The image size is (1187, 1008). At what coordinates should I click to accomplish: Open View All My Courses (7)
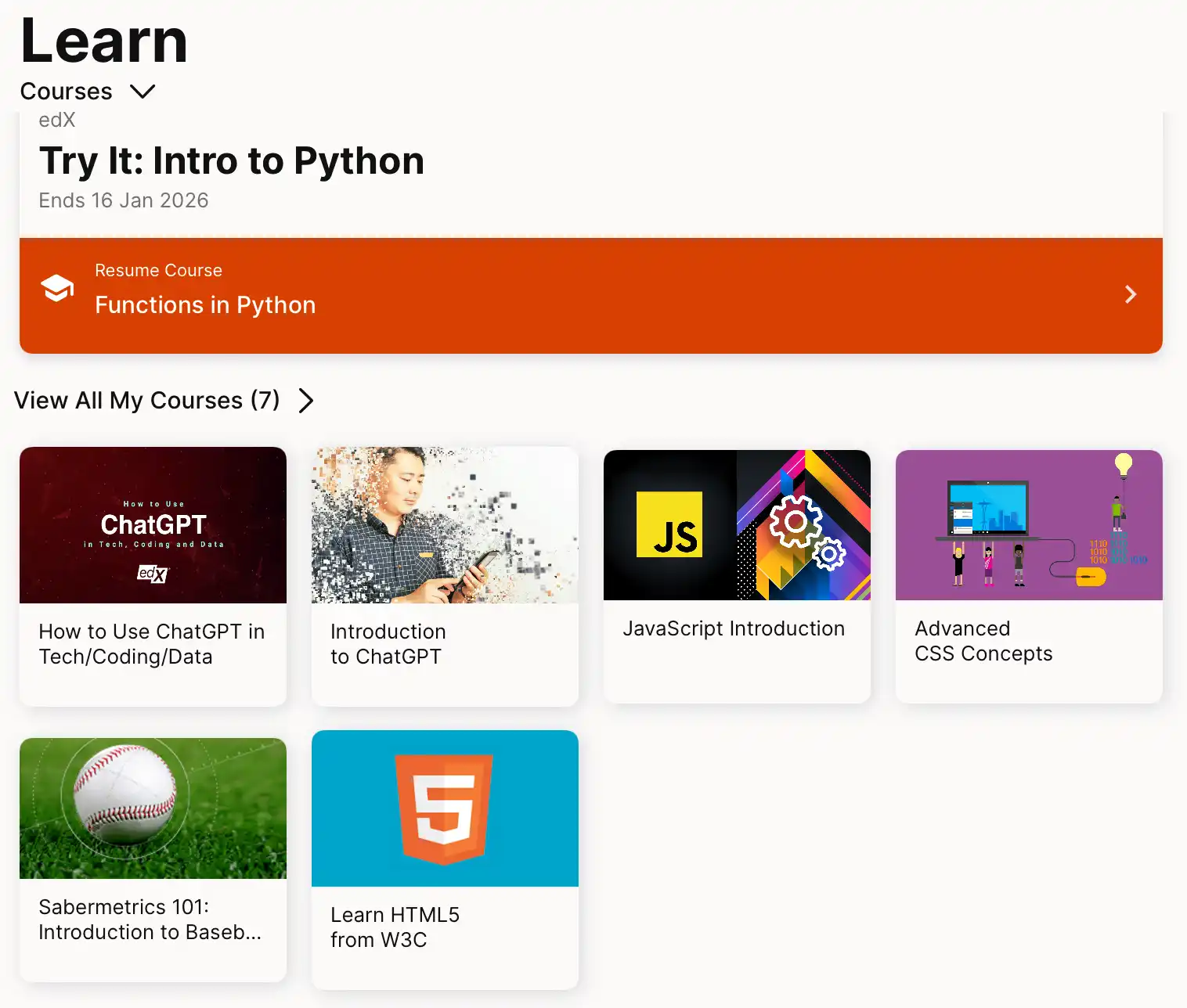click(x=147, y=401)
